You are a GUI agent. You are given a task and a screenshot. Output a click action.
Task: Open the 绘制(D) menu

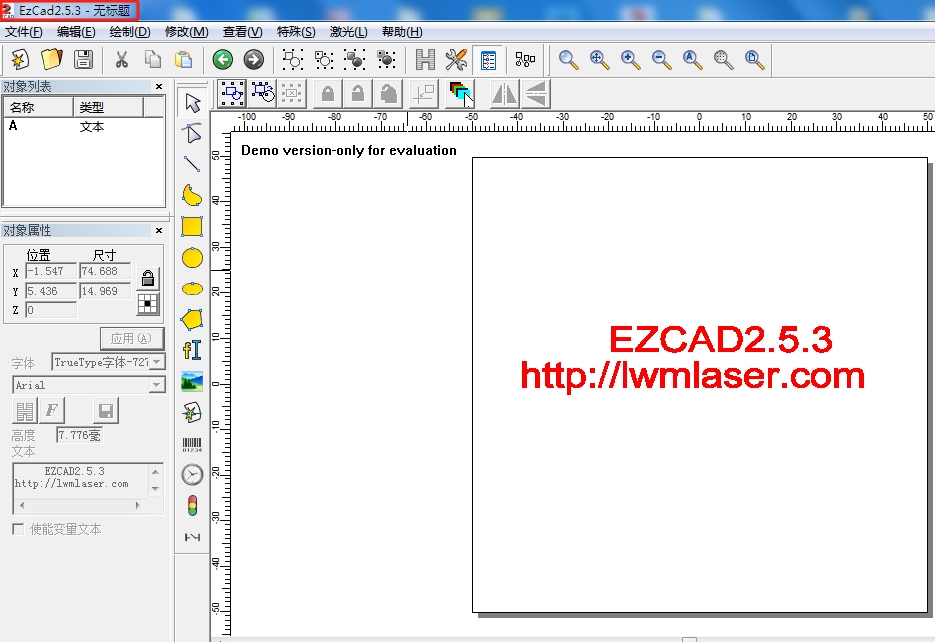pyautogui.click(x=130, y=32)
